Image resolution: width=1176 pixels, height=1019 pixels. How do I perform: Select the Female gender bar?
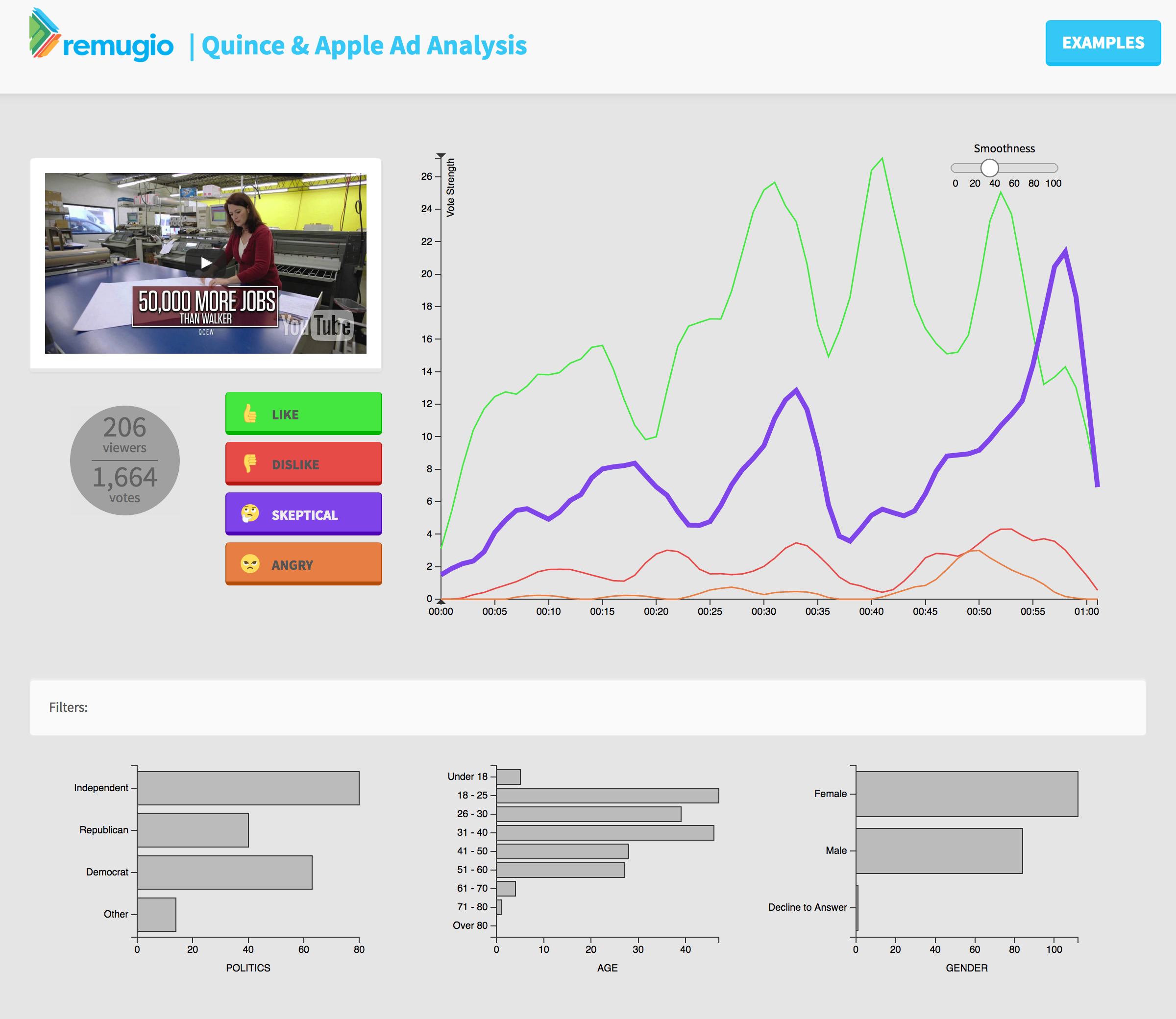(966, 794)
